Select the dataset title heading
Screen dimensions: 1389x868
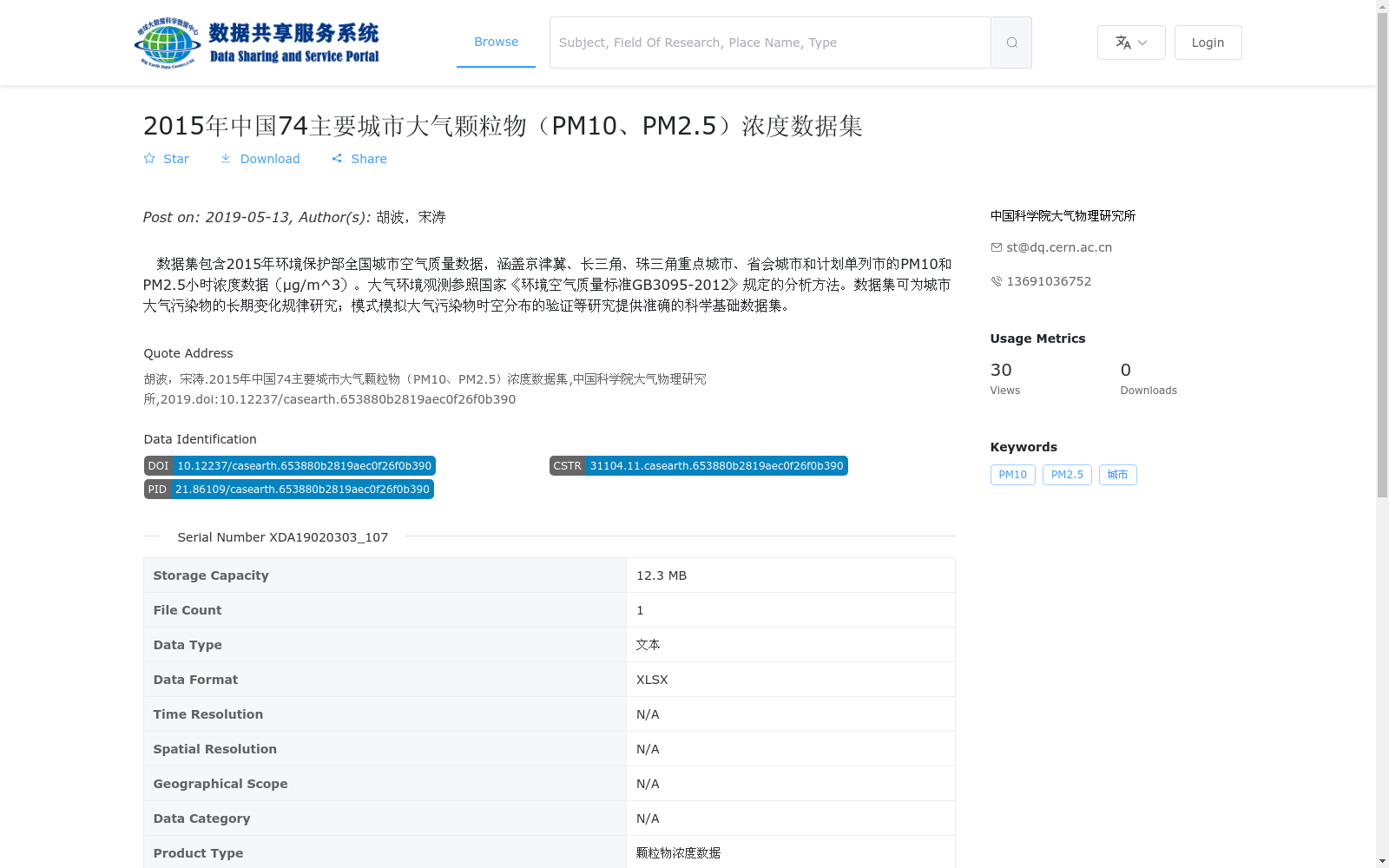[x=503, y=126]
